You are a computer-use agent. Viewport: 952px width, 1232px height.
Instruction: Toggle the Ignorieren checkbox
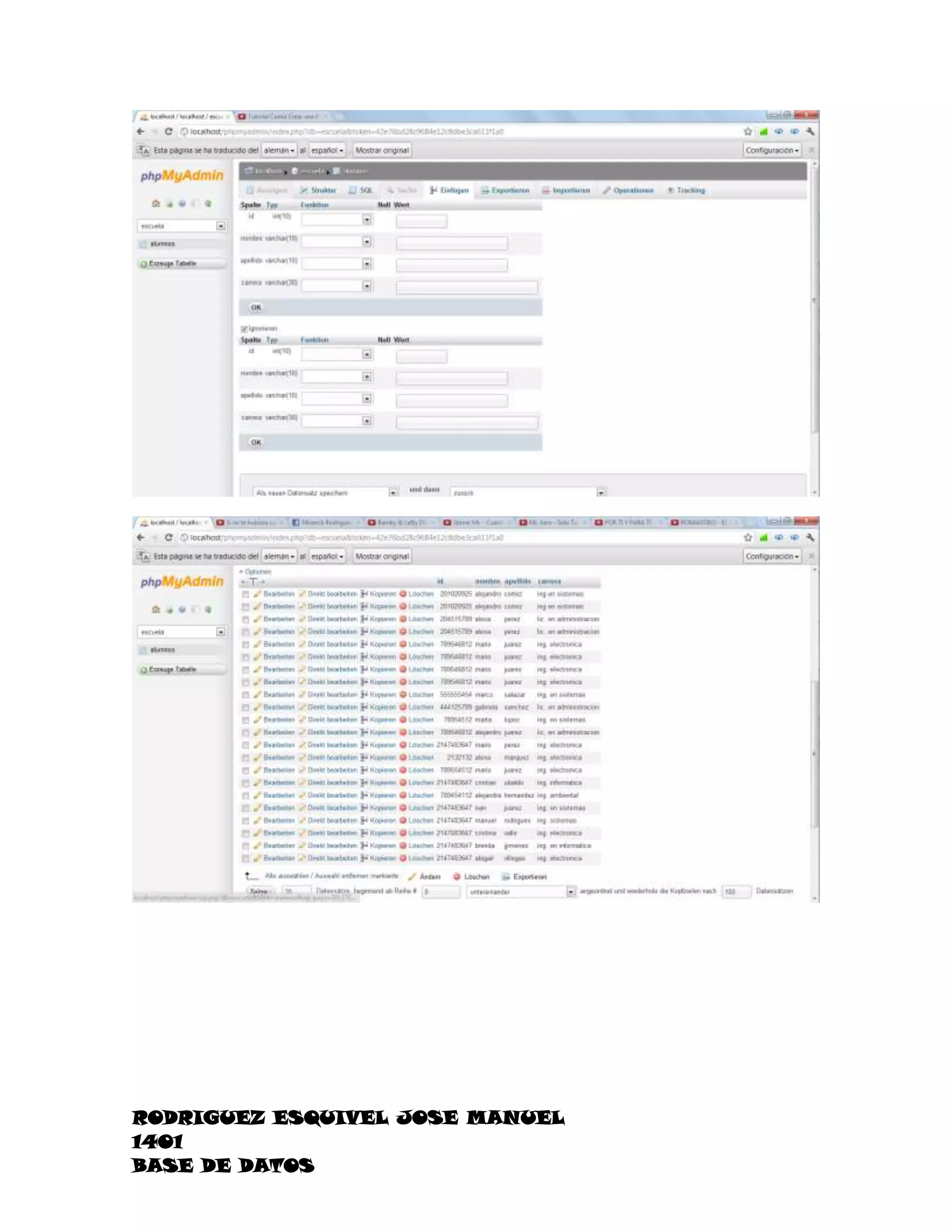[x=244, y=328]
